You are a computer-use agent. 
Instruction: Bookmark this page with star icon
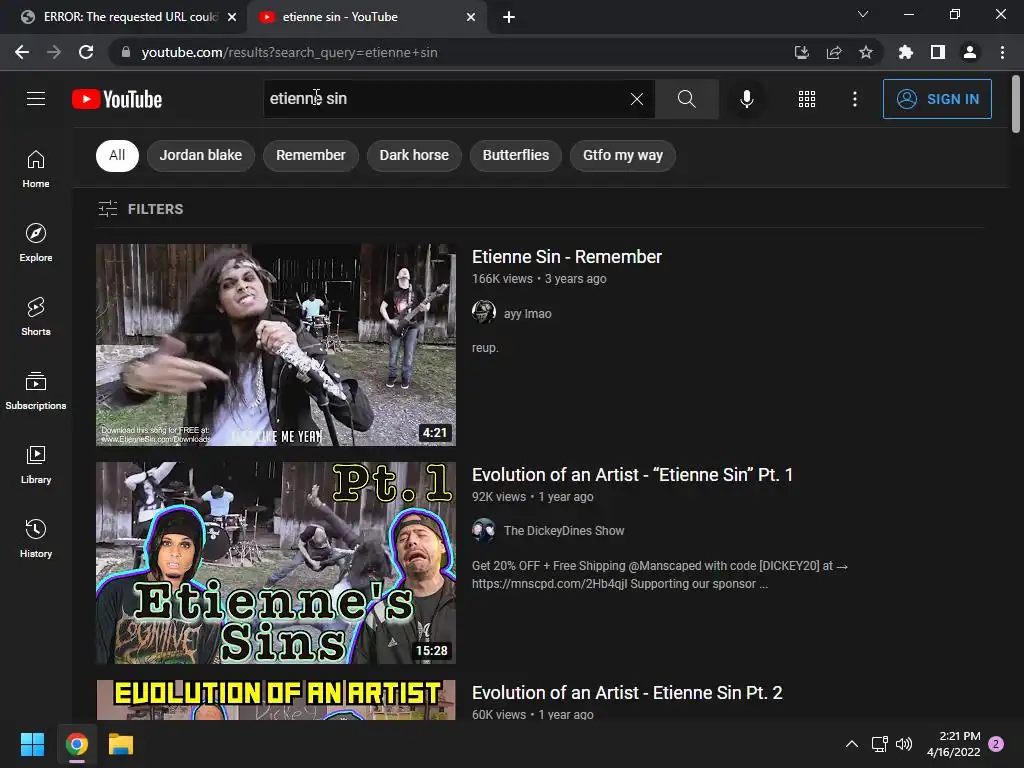point(865,52)
